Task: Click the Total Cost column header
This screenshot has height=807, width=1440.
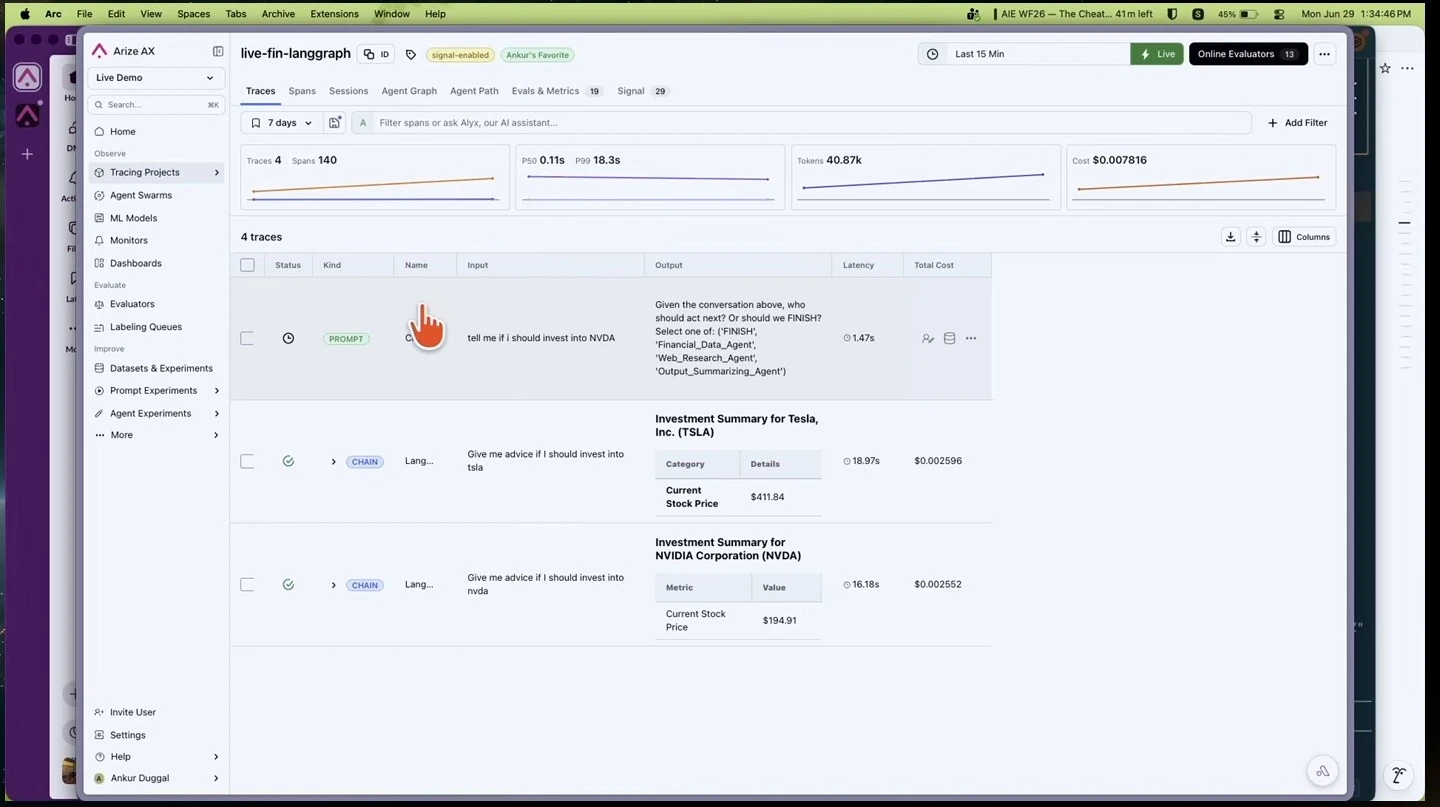Action: click(x=934, y=265)
